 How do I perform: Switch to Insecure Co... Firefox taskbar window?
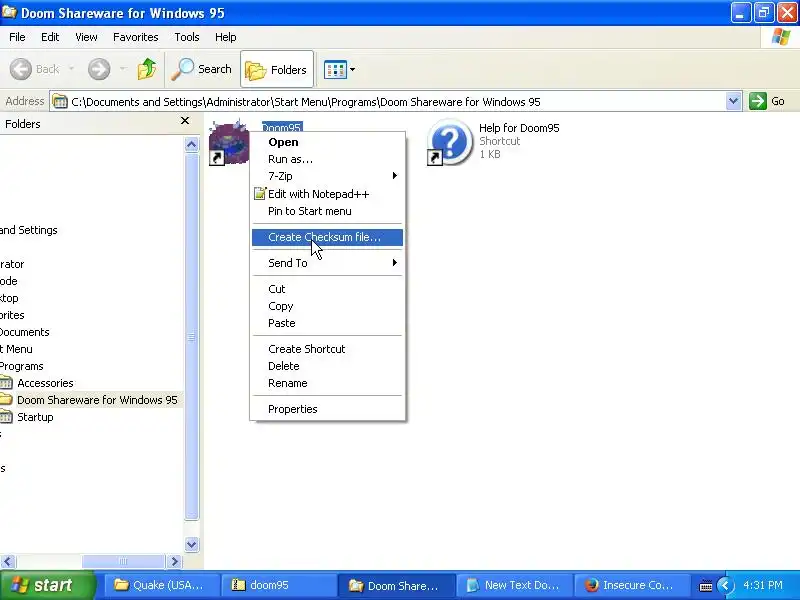[x=632, y=585]
